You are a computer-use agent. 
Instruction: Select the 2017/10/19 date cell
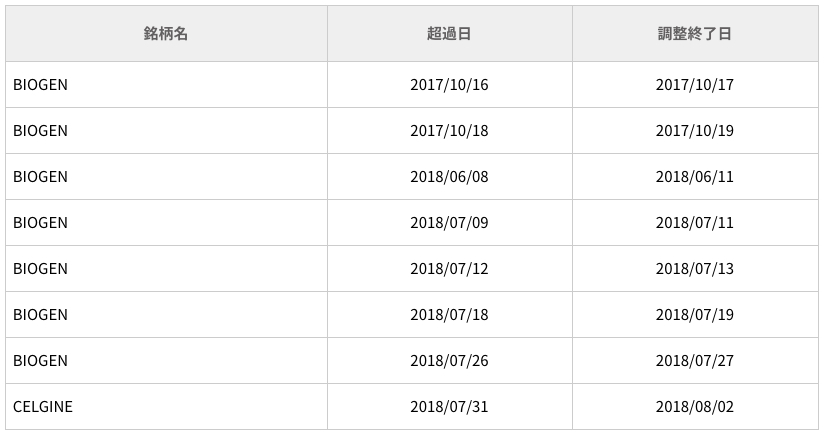[694, 131]
